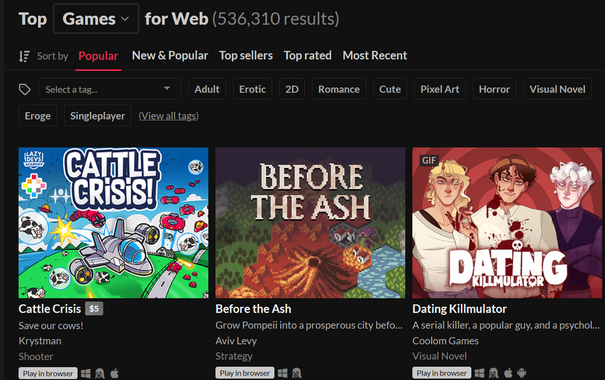Viewport: 605px width, 380px height.
Task: Switch to Top sellers sorting
Action: click(246, 56)
